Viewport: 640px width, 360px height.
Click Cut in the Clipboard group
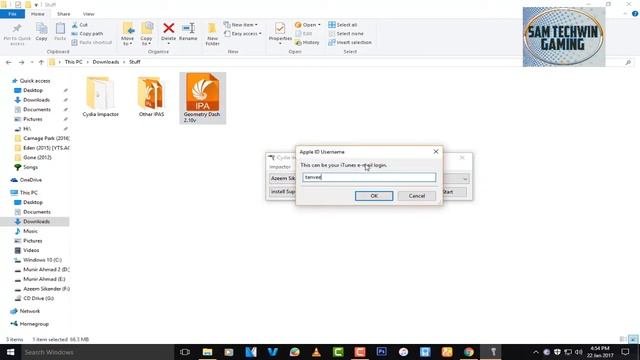80,25
